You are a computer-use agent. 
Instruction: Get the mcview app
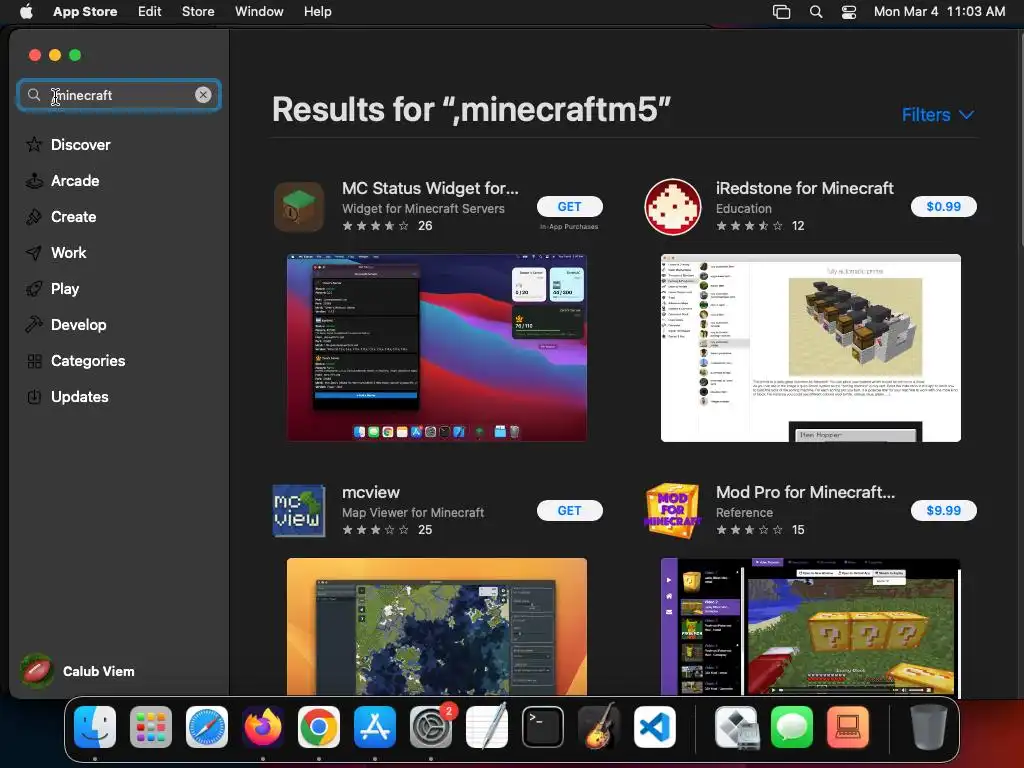point(569,511)
